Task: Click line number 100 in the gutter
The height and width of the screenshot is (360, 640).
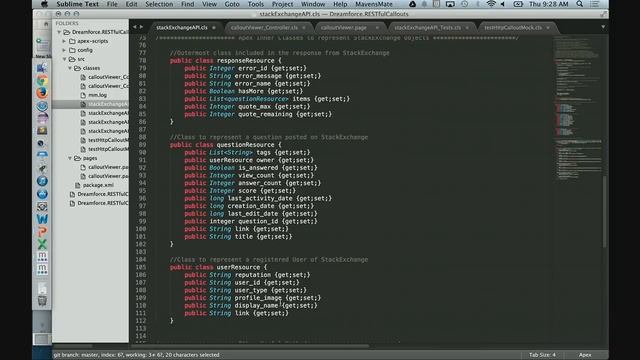Action: (x=140, y=229)
